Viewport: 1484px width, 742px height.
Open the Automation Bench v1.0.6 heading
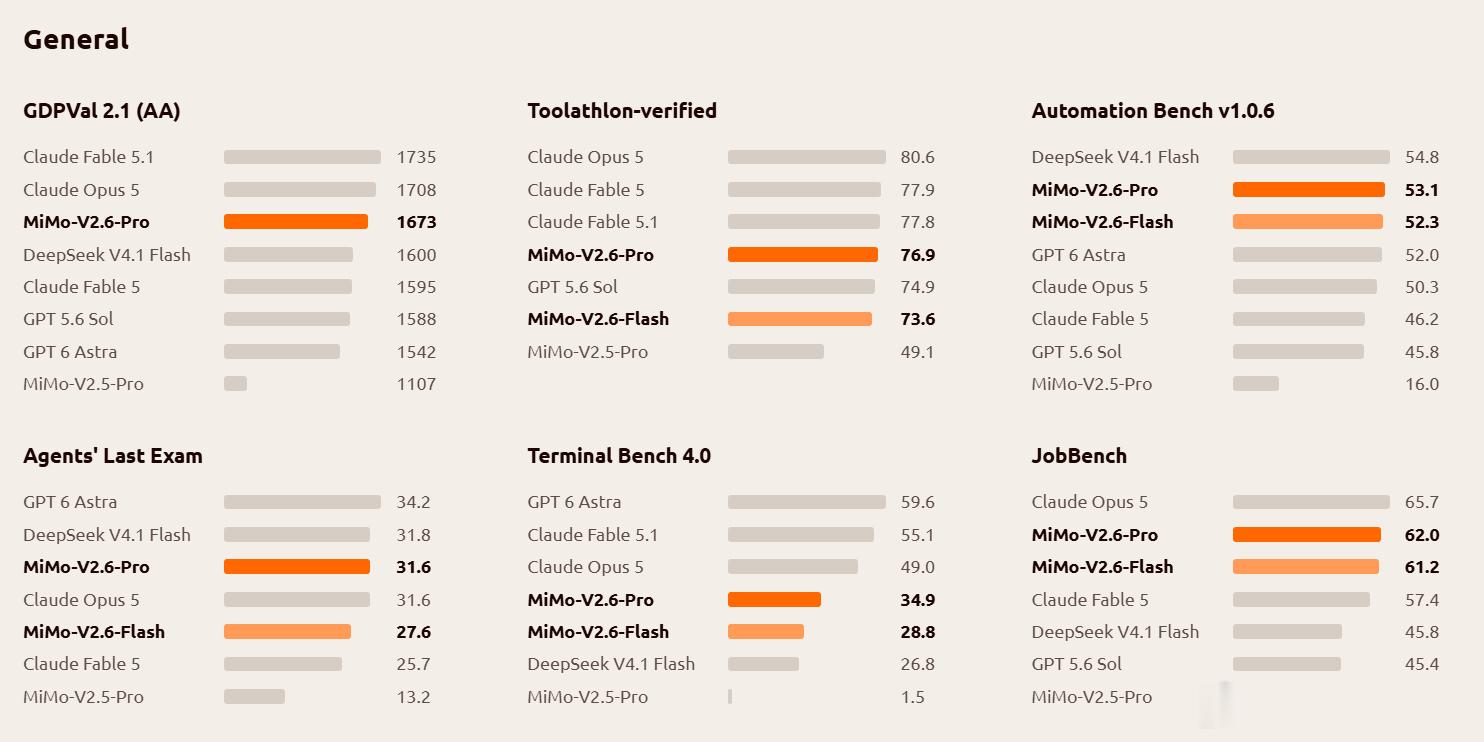(1153, 111)
